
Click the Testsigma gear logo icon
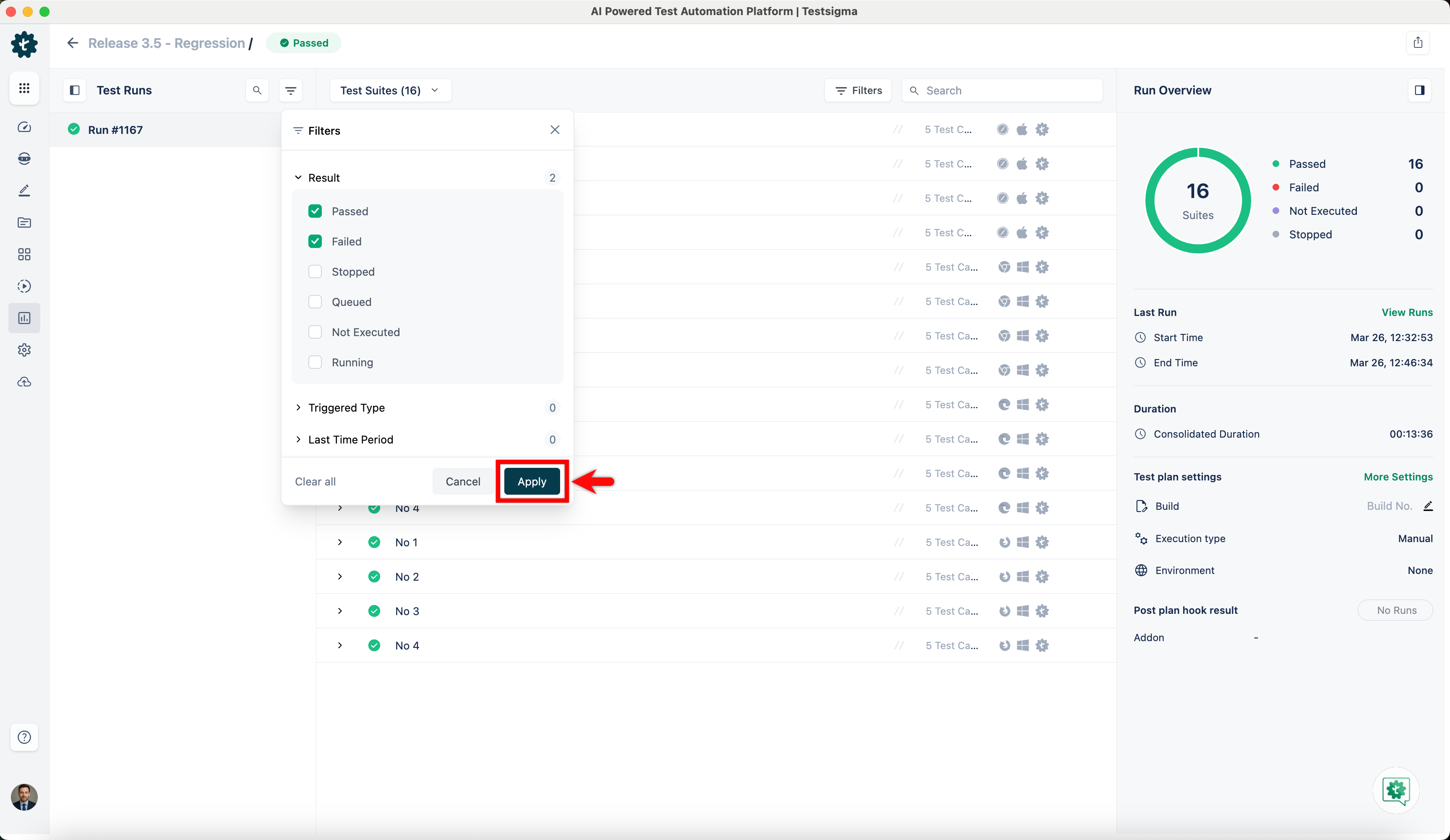click(24, 44)
